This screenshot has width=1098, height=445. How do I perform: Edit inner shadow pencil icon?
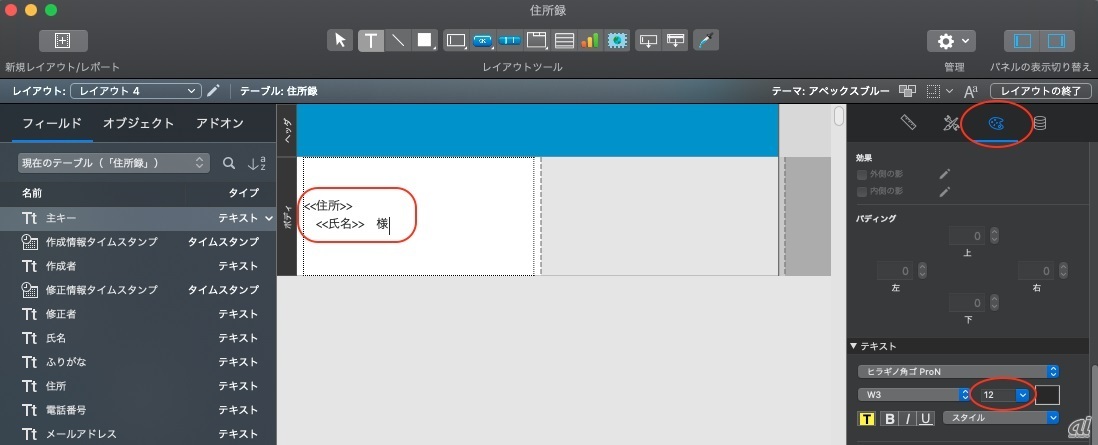pyautogui.click(x=945, y=191)
